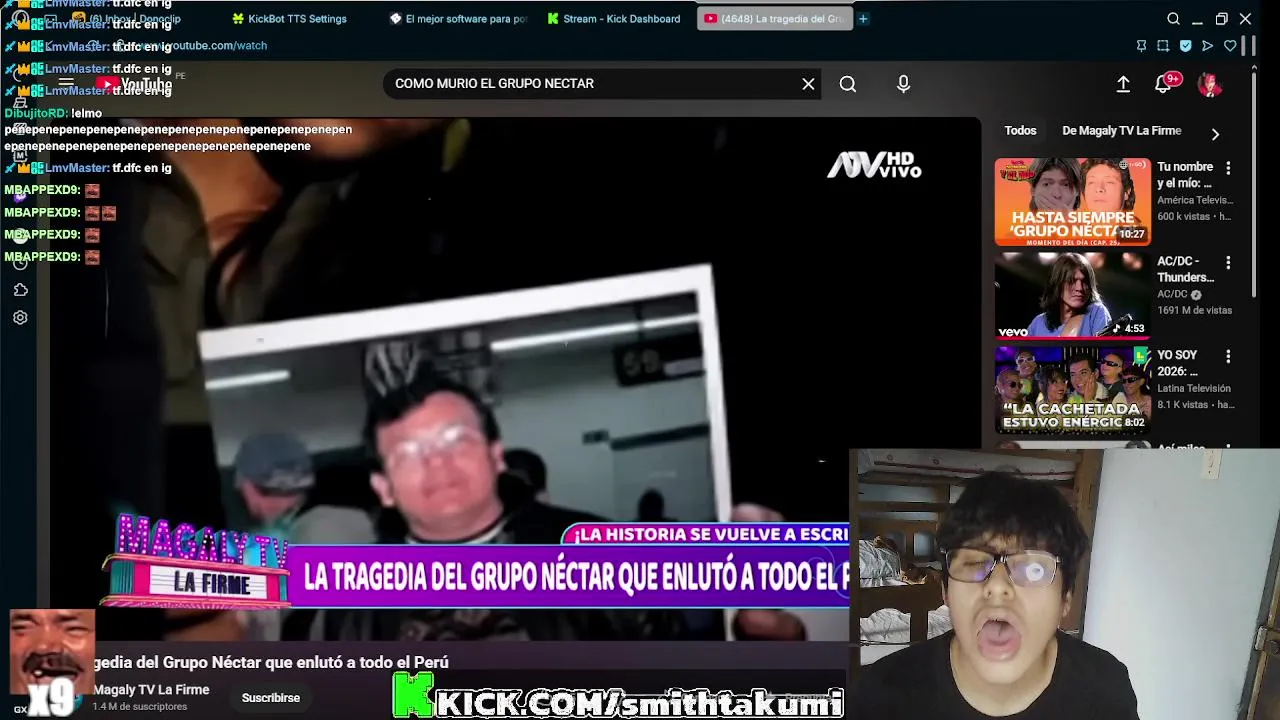1280x720 pixels.
Task: Go to YouTube home via the logo
Action: click(135, 84)
